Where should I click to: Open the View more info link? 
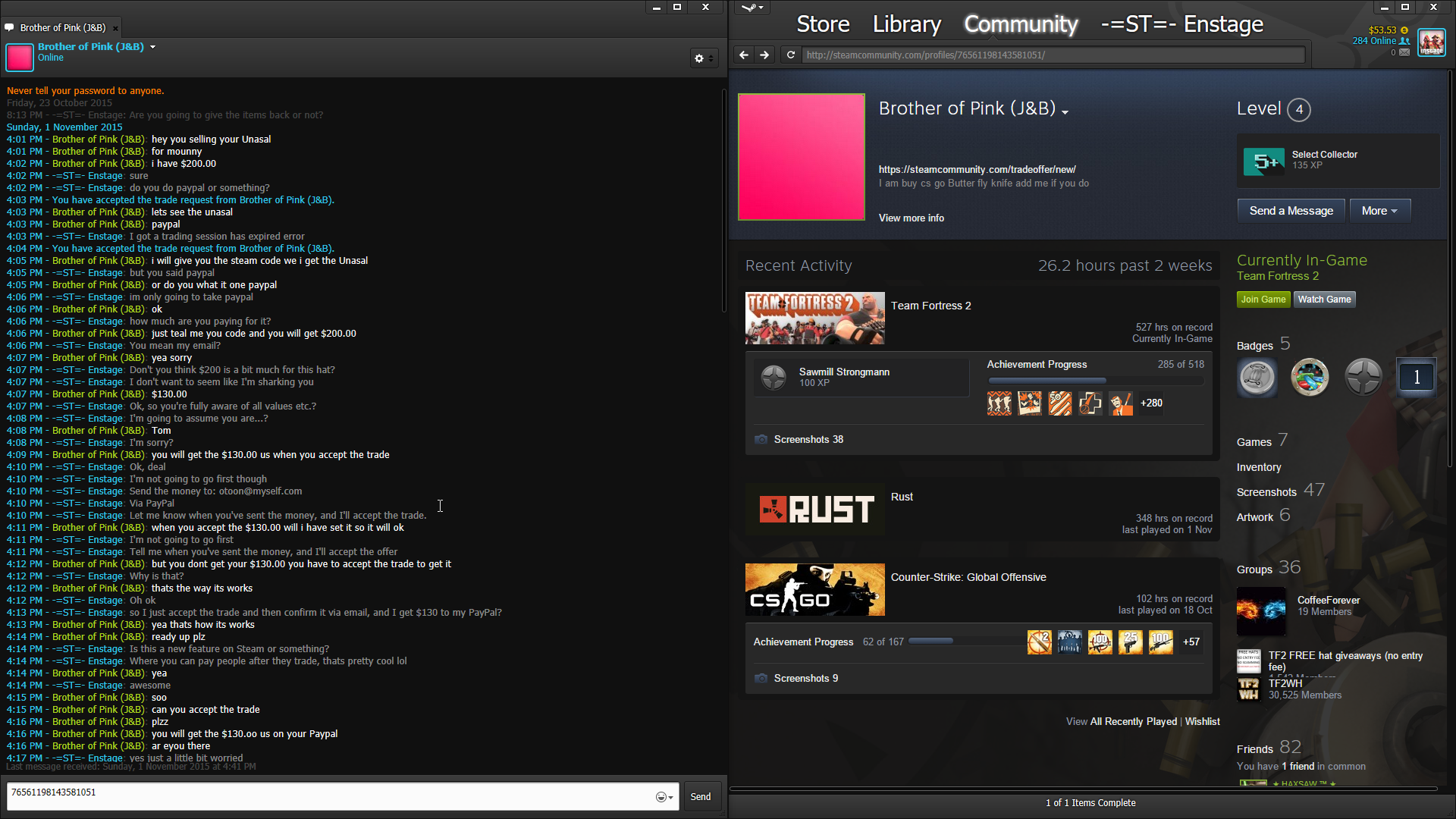coord(911,218)
